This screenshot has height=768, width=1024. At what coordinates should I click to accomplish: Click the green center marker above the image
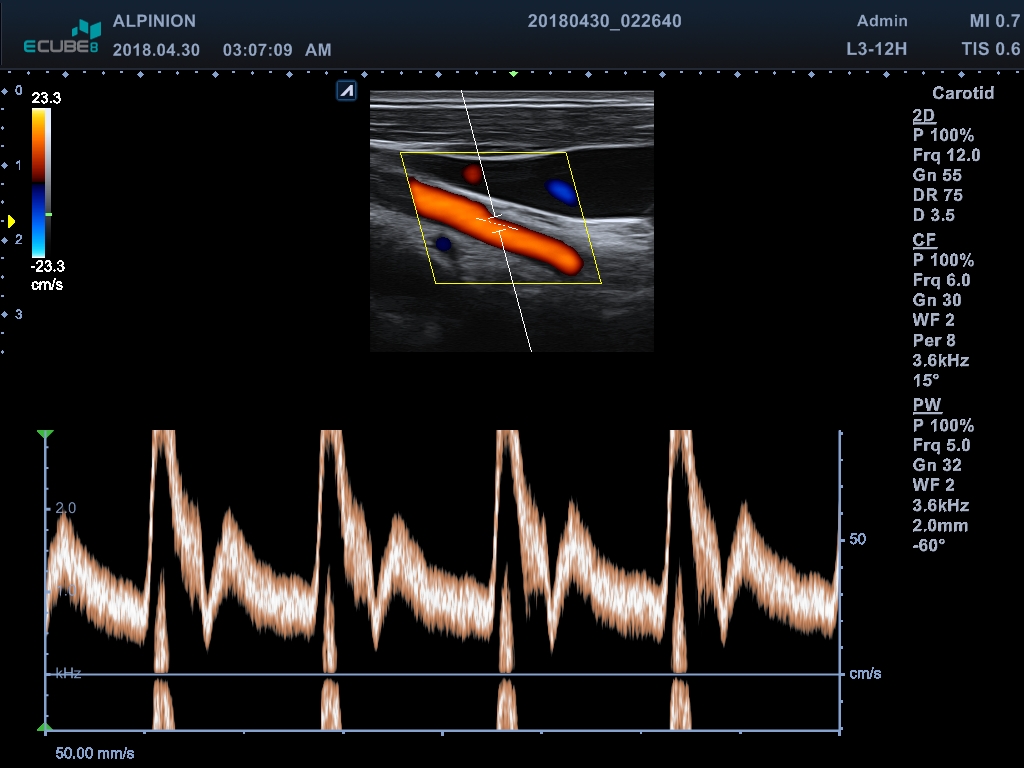[513, 74]
